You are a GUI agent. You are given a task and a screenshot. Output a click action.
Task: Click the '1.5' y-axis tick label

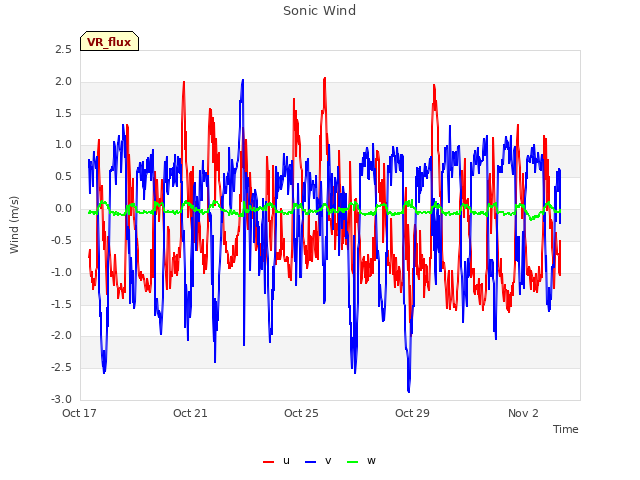click(x=63, y=113)
